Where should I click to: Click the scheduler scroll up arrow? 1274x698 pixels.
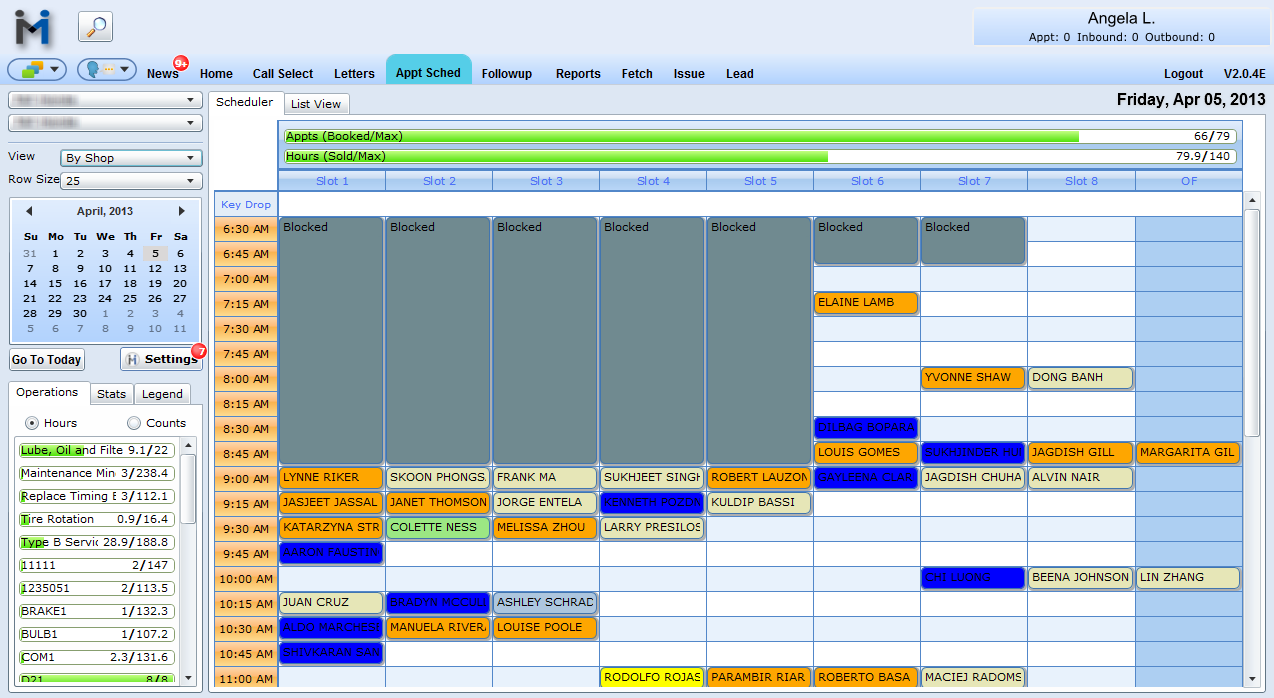(x=1251, y=201)
